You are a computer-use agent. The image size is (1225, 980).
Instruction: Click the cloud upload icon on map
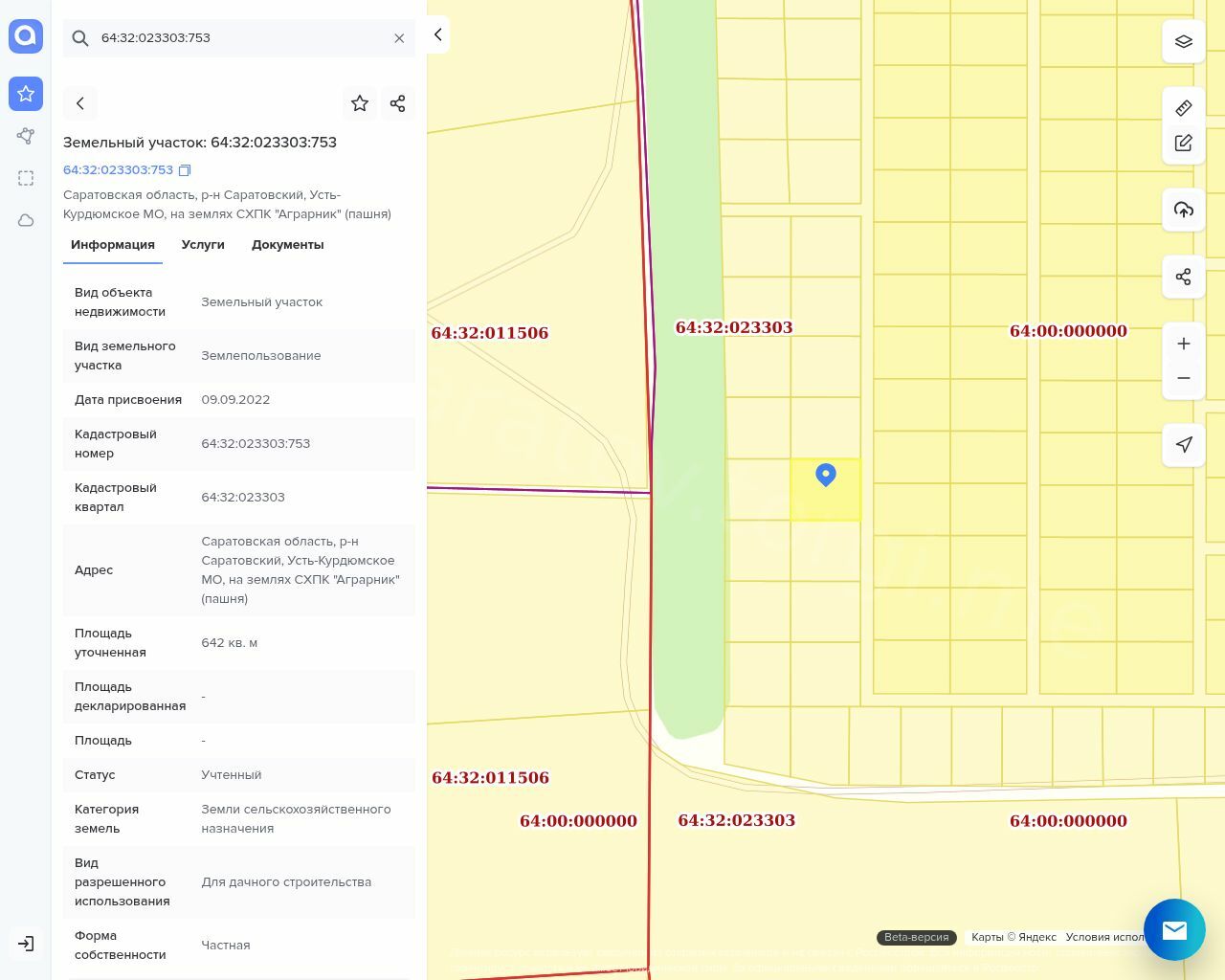pyautogui.click(x=1184, y=210)
